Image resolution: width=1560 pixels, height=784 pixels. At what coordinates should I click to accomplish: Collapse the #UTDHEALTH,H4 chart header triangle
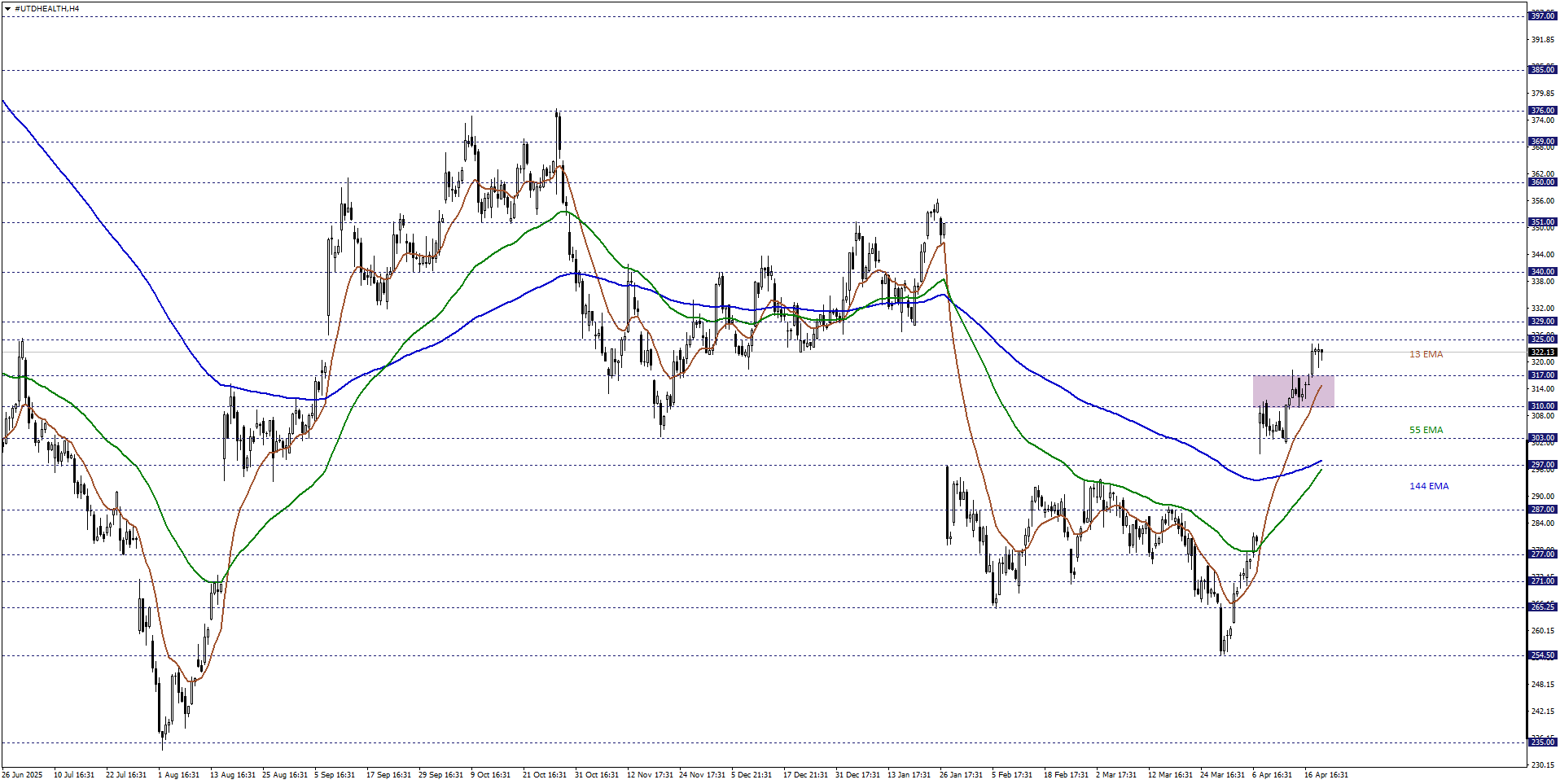coord(7,8)
